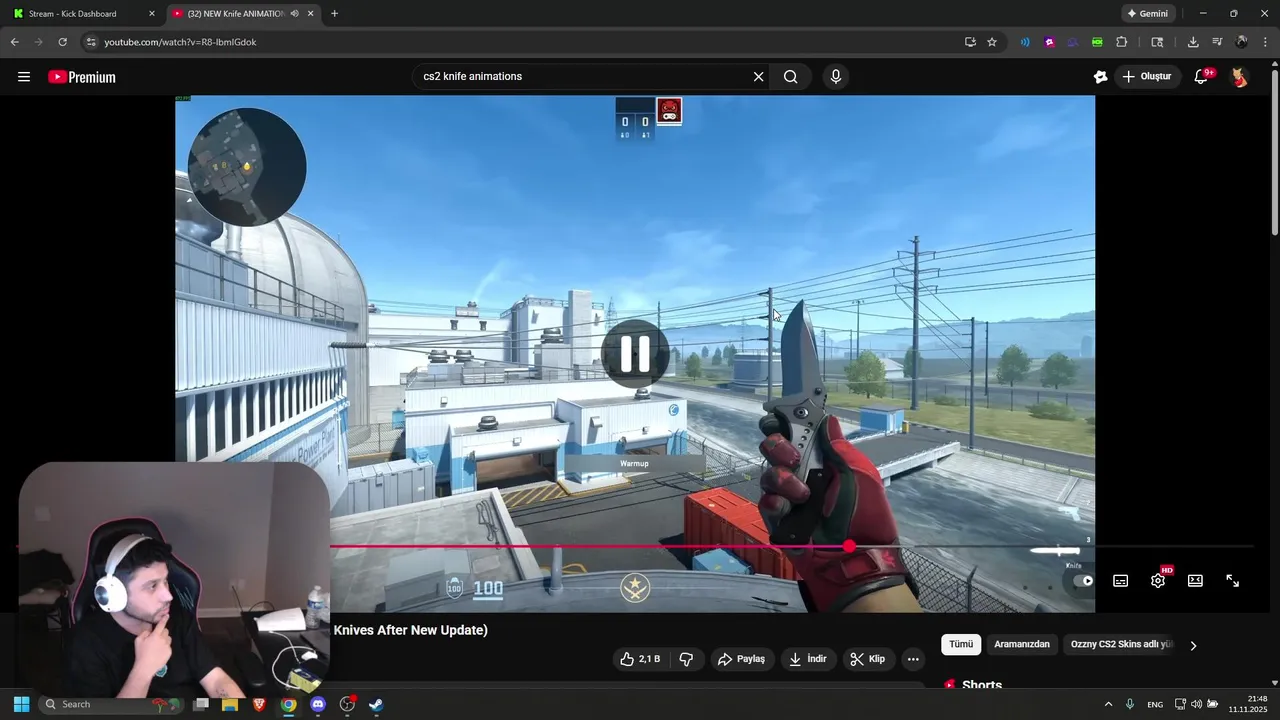The image size is (1280, 720).
Task: Toggle the autoplay switch in player
Action: pyautogui.click(x=1082, y=581)
